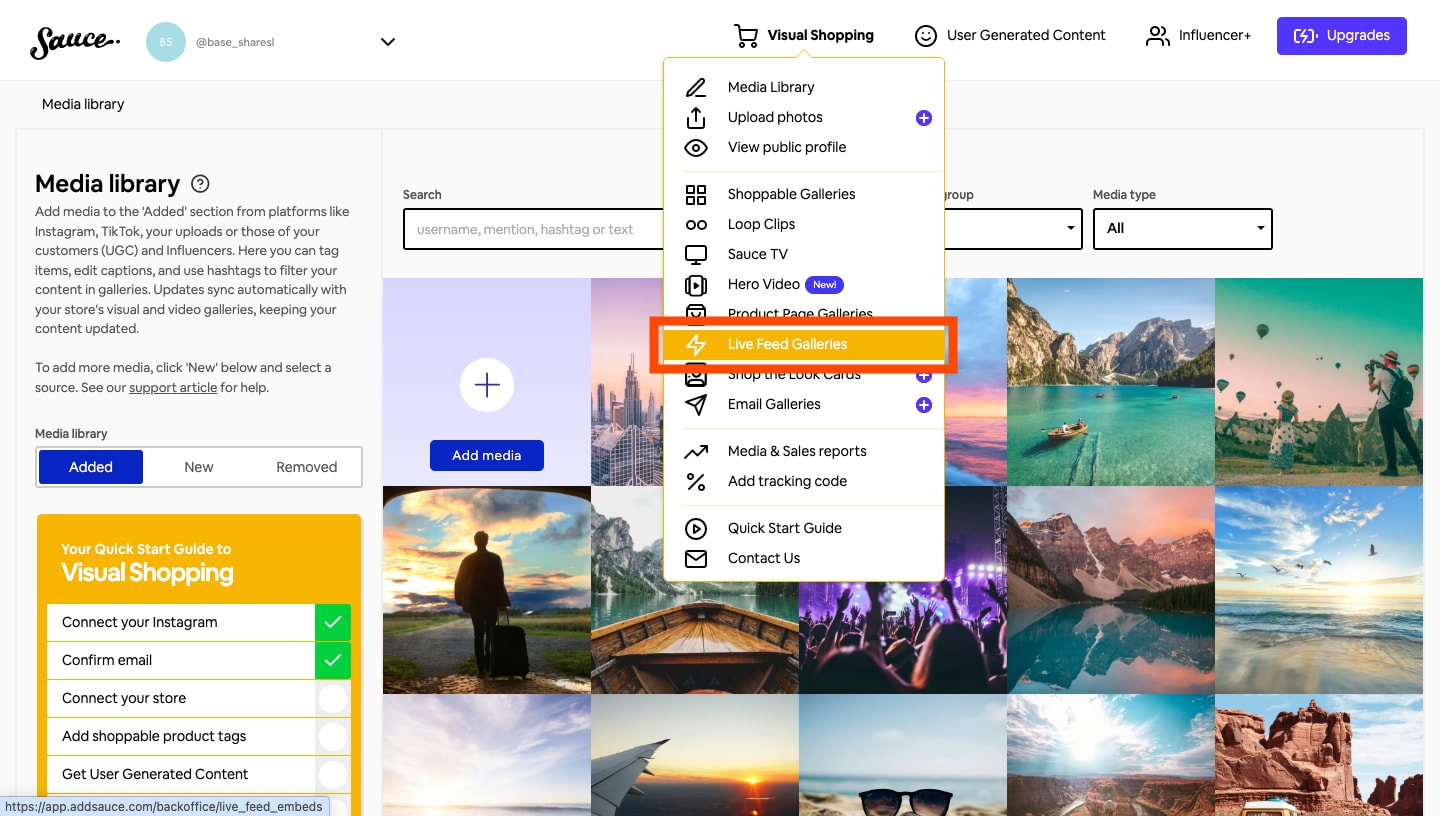Select Media Library menu entry
This screenshot has width=1440, height=816.
[771, 87]
